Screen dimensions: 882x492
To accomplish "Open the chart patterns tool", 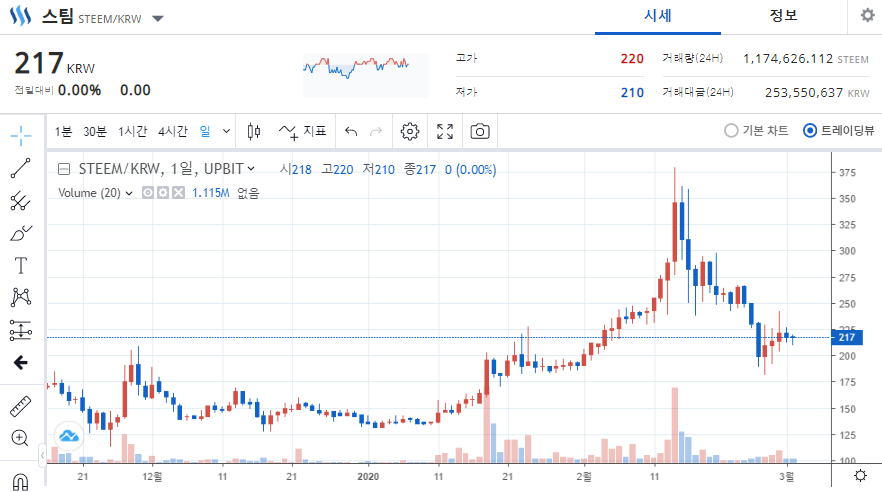I will [21, 297].
